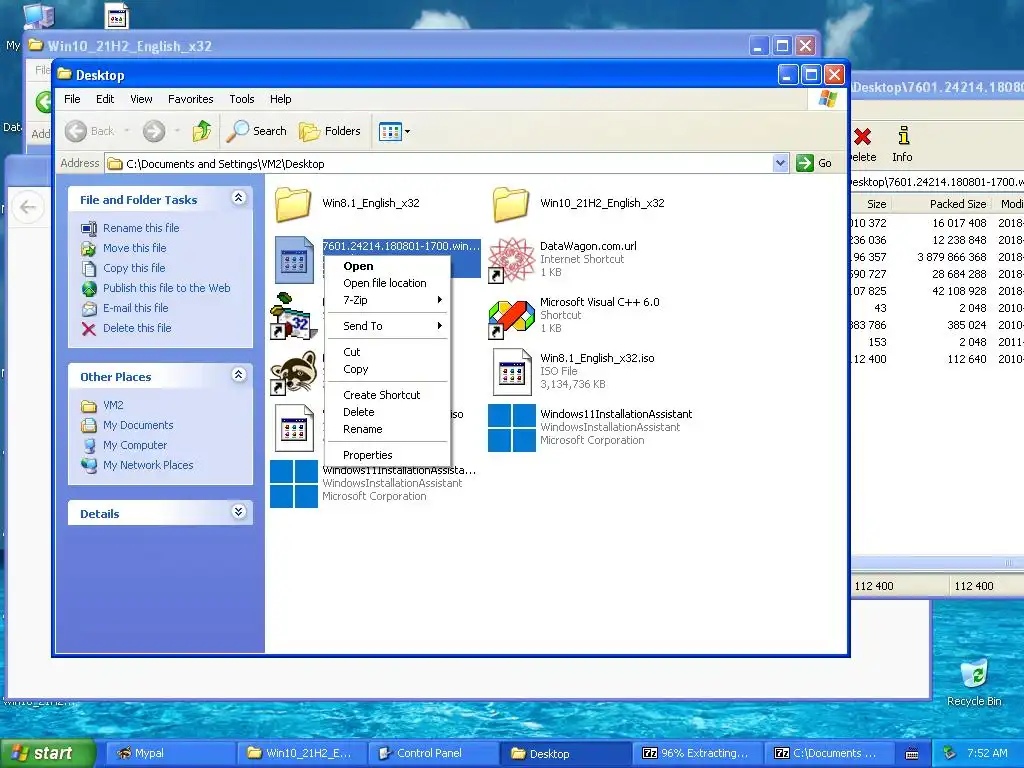Click Publish this file to the Web
1024x768 pixels.
tap(167, 288)
